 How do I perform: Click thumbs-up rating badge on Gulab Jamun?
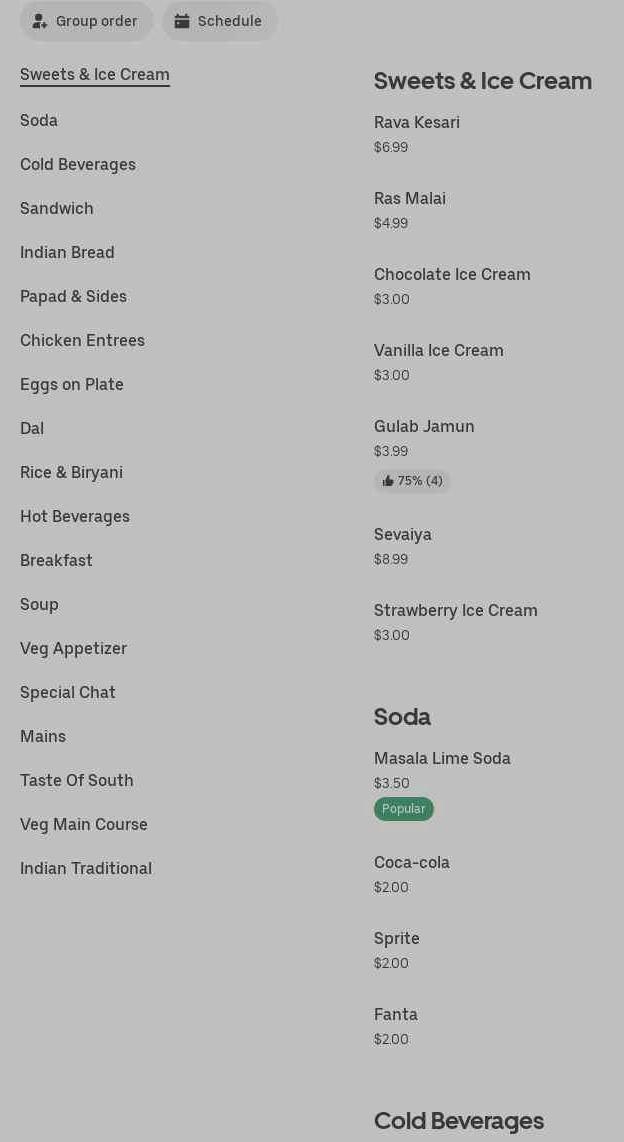pyautogui.click(x=412, y=481)
